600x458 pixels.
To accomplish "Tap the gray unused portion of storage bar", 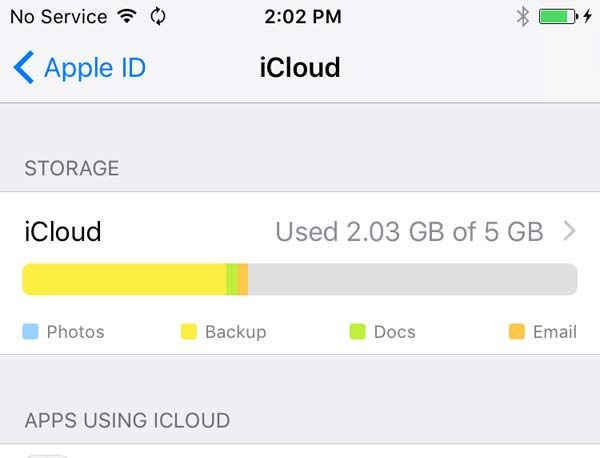I will point(412,279).
